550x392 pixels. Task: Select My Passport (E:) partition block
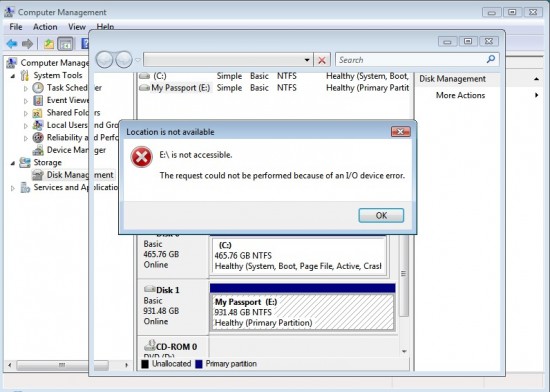click(302, 312)
